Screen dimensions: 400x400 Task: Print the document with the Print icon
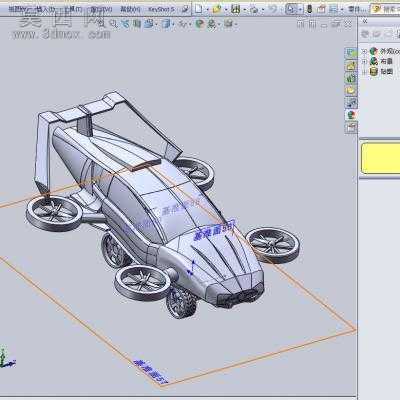point(254,10)
